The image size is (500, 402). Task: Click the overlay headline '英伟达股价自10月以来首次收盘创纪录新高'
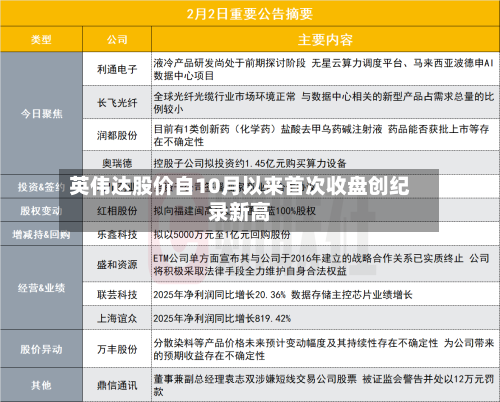coord(239,199)
